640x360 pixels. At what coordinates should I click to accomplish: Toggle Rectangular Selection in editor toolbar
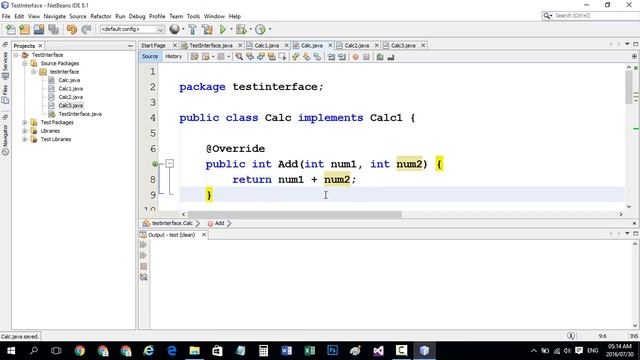[282, 57]
